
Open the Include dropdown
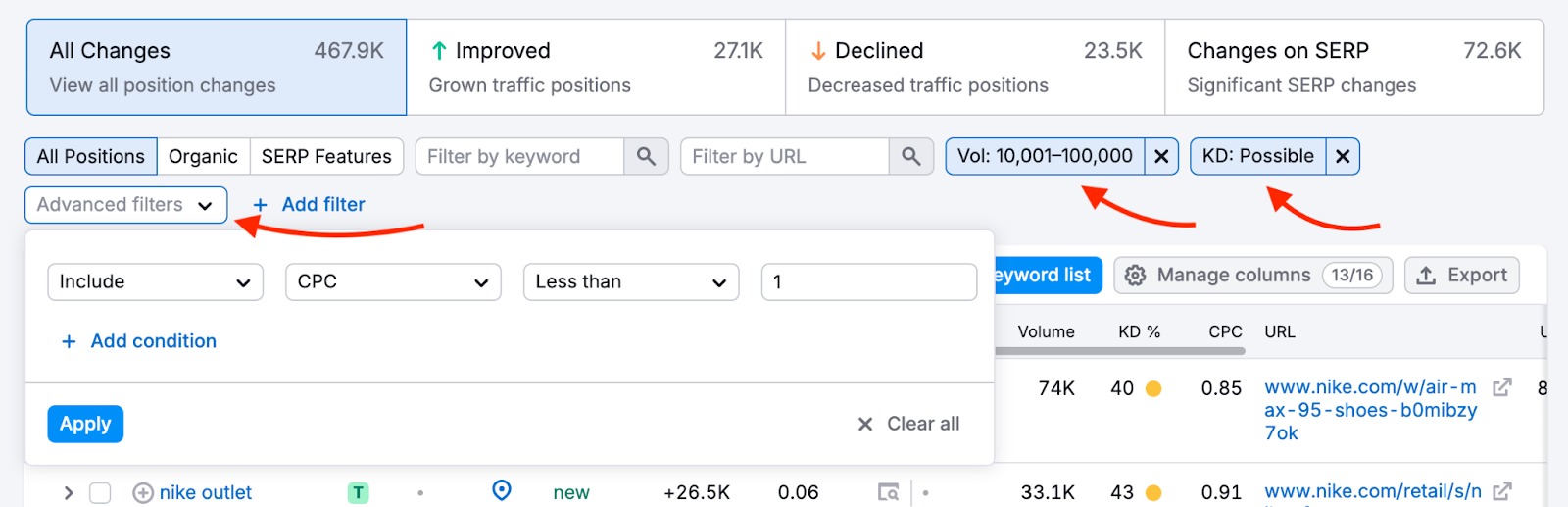point(155,282)
